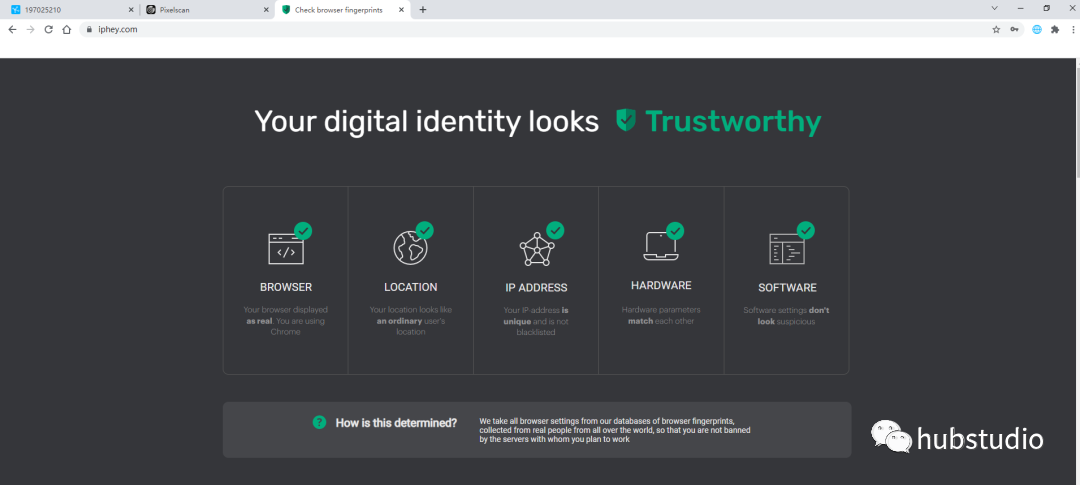Select the IP ADDRESS card heading
This screenshot has width=1080, height=485.
coord(536,288)
